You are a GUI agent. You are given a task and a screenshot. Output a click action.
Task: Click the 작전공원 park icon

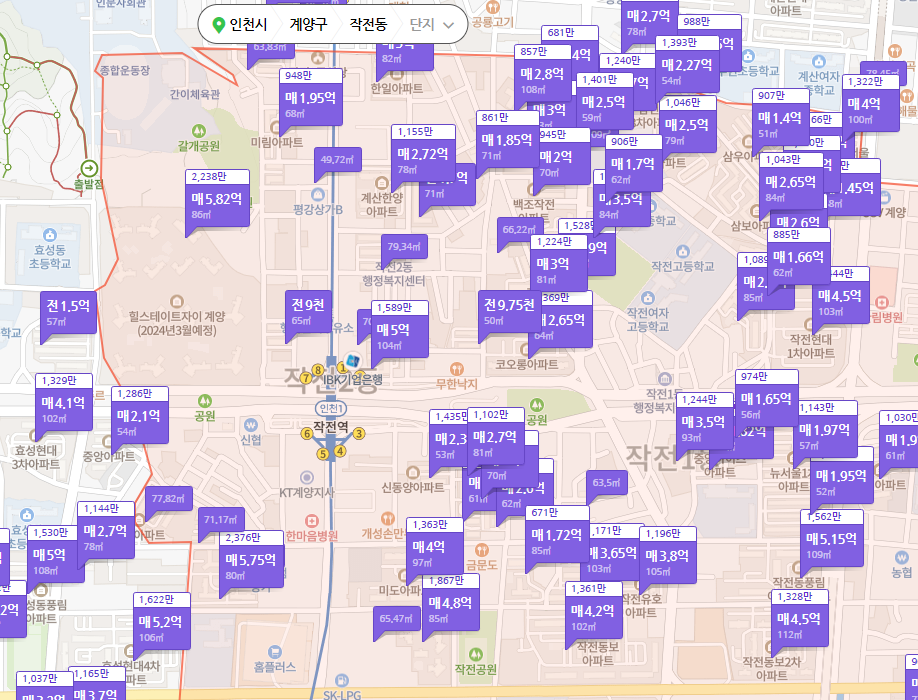point(476,654)
